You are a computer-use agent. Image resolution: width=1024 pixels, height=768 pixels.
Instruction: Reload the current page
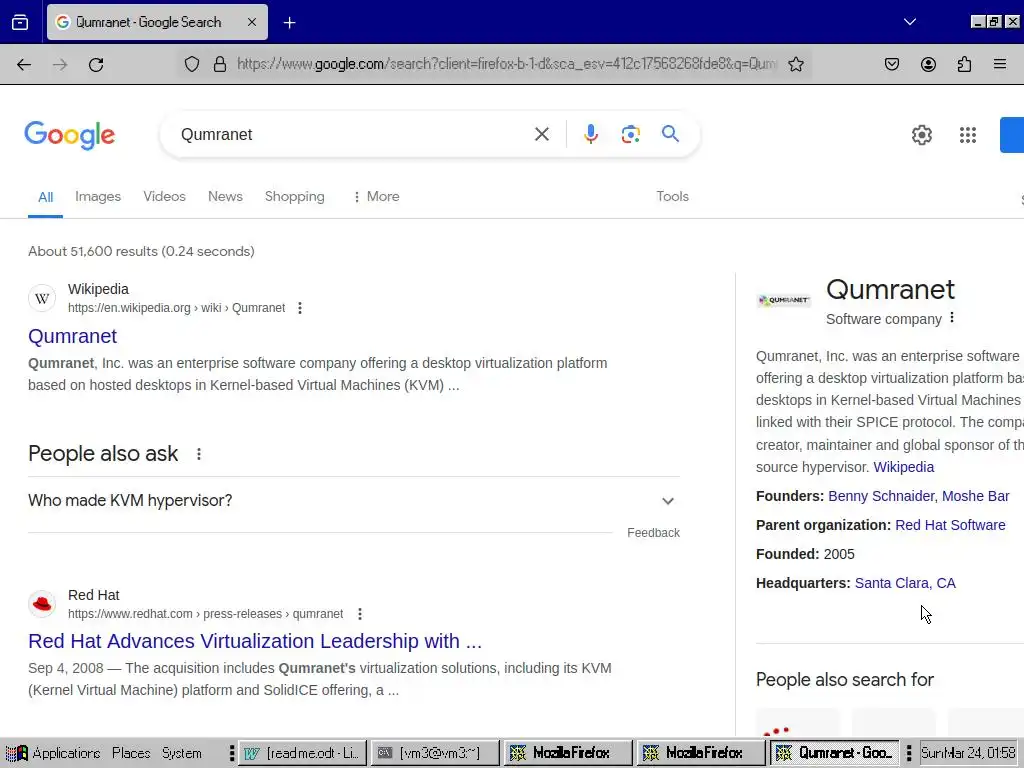(x=96, y=64)
